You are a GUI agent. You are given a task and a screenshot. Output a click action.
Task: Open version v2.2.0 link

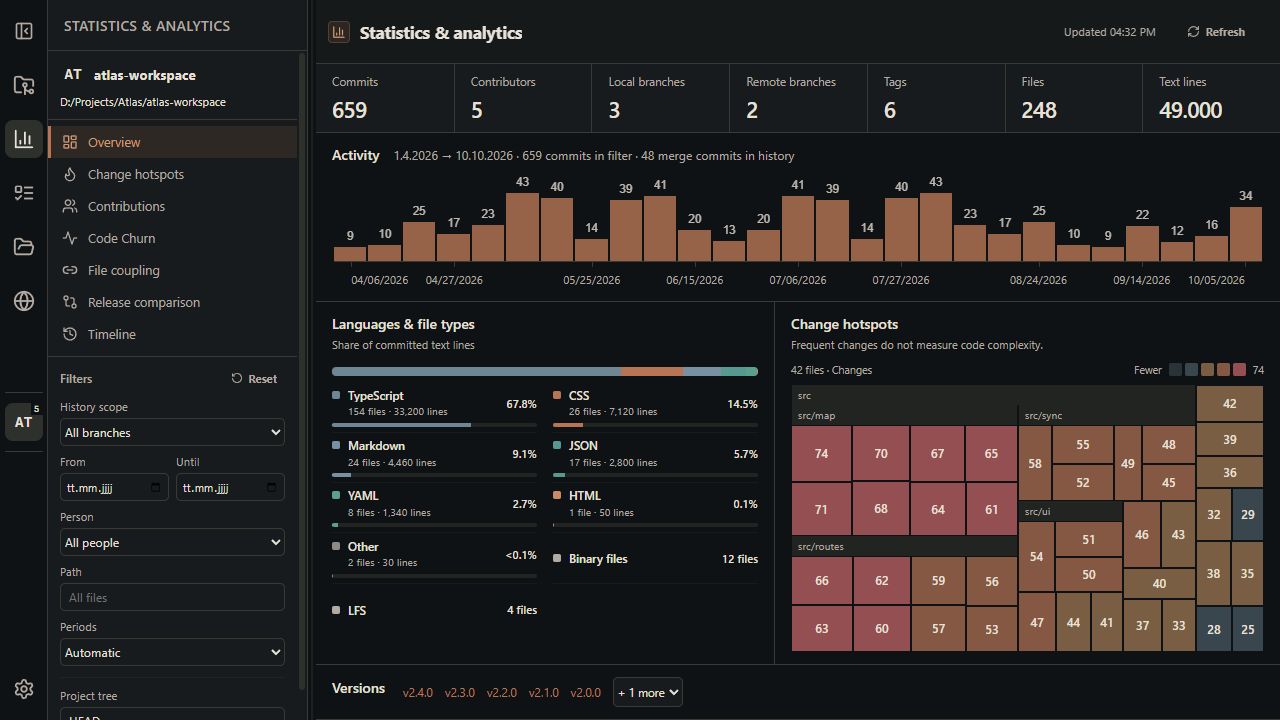click(x=502, y=692)
